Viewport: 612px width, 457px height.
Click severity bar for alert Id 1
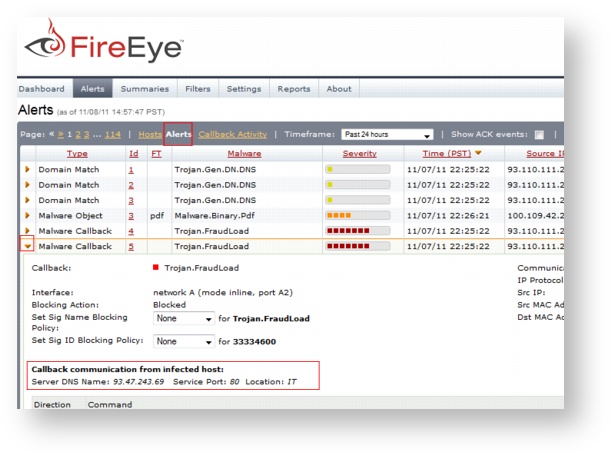358,169
